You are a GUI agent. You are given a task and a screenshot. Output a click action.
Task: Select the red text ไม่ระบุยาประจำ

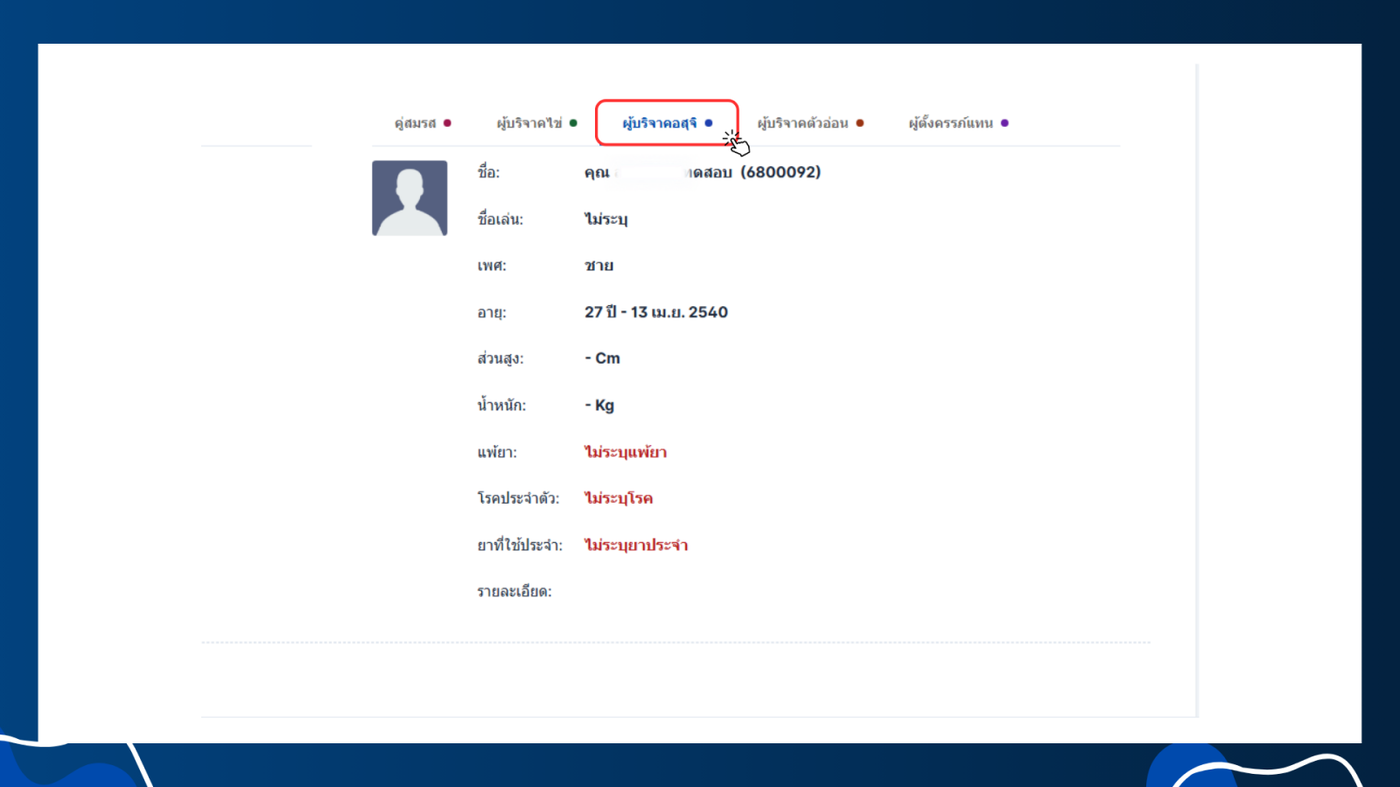636,545
